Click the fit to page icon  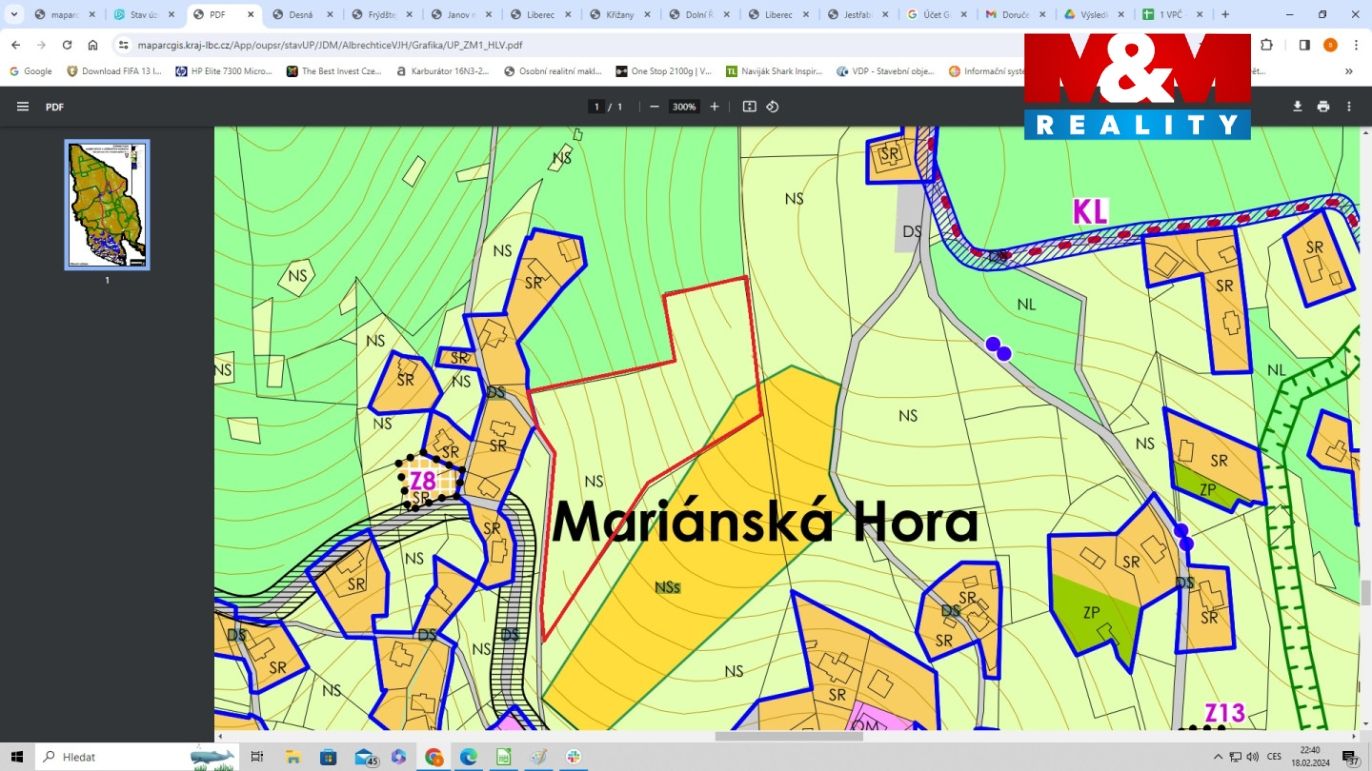(x=749, y=107)
